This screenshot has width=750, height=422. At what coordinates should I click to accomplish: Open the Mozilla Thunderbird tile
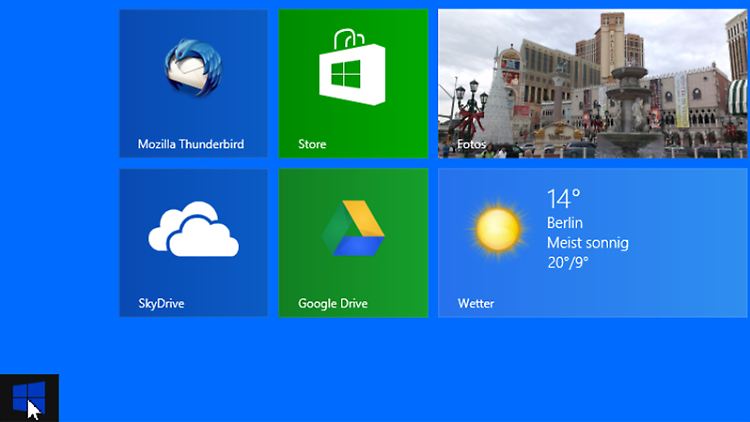pos(193,83)
